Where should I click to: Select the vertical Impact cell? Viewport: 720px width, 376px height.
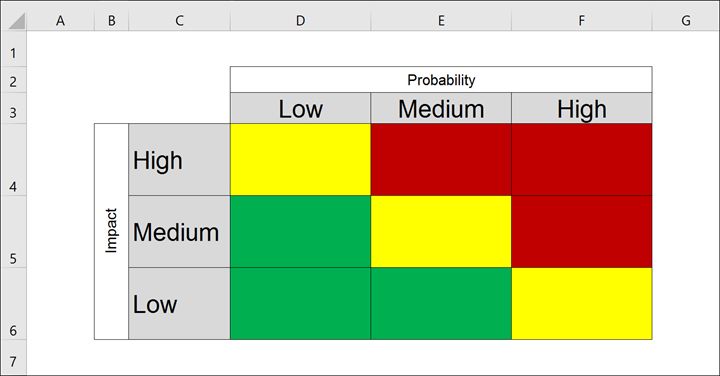[x=111, y=231]
